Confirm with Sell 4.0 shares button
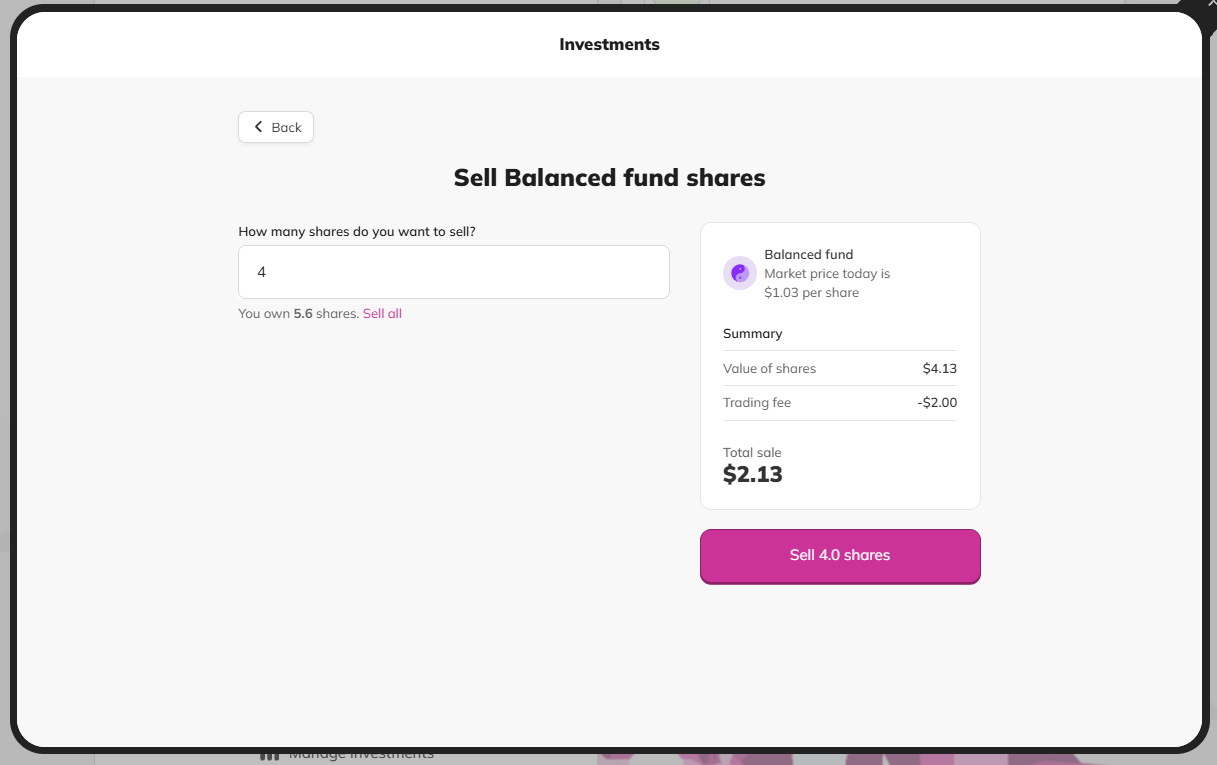This screenshot has height=765, width=1217. [840, 556]
